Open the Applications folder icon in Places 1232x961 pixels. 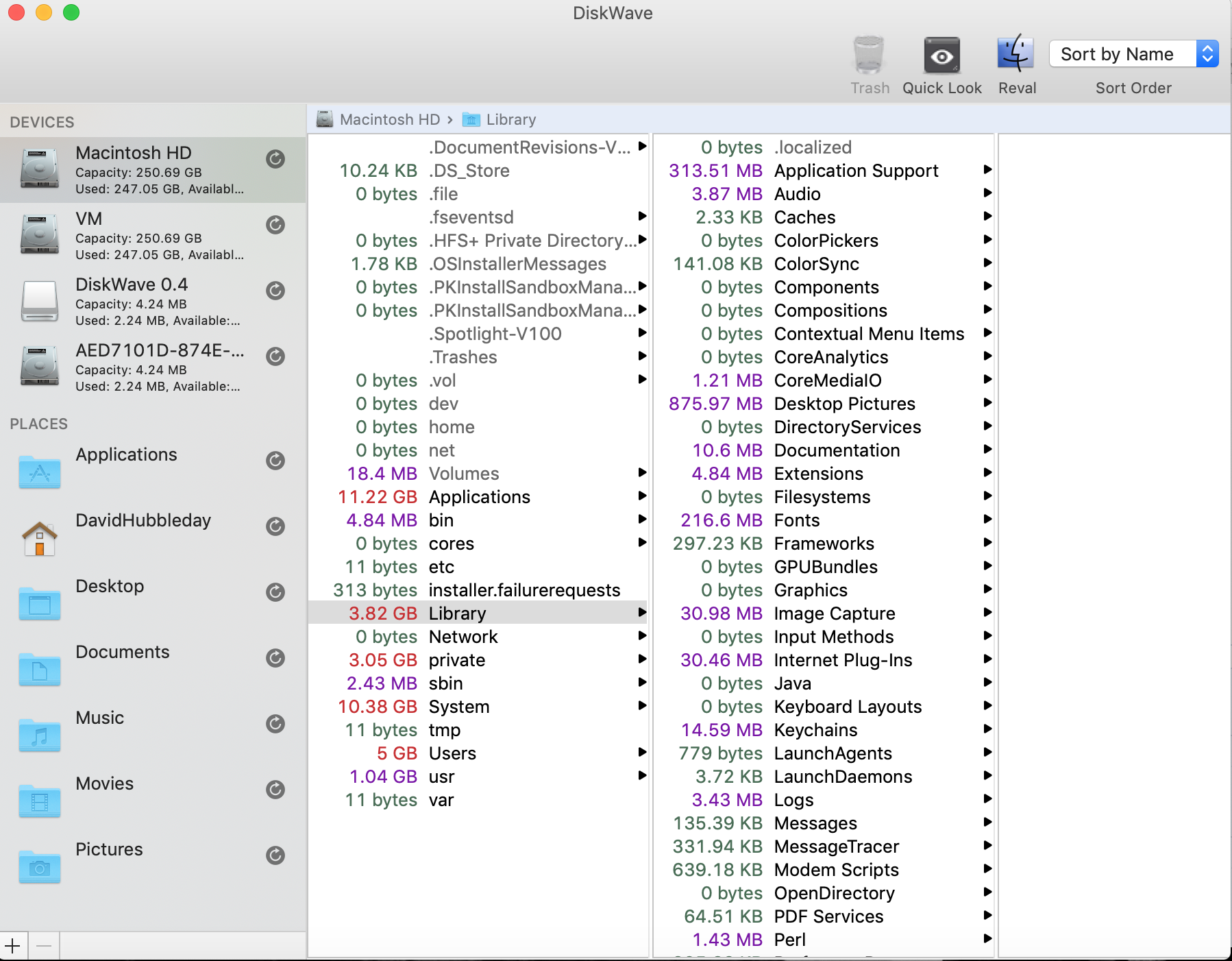[x=39, y=472]
